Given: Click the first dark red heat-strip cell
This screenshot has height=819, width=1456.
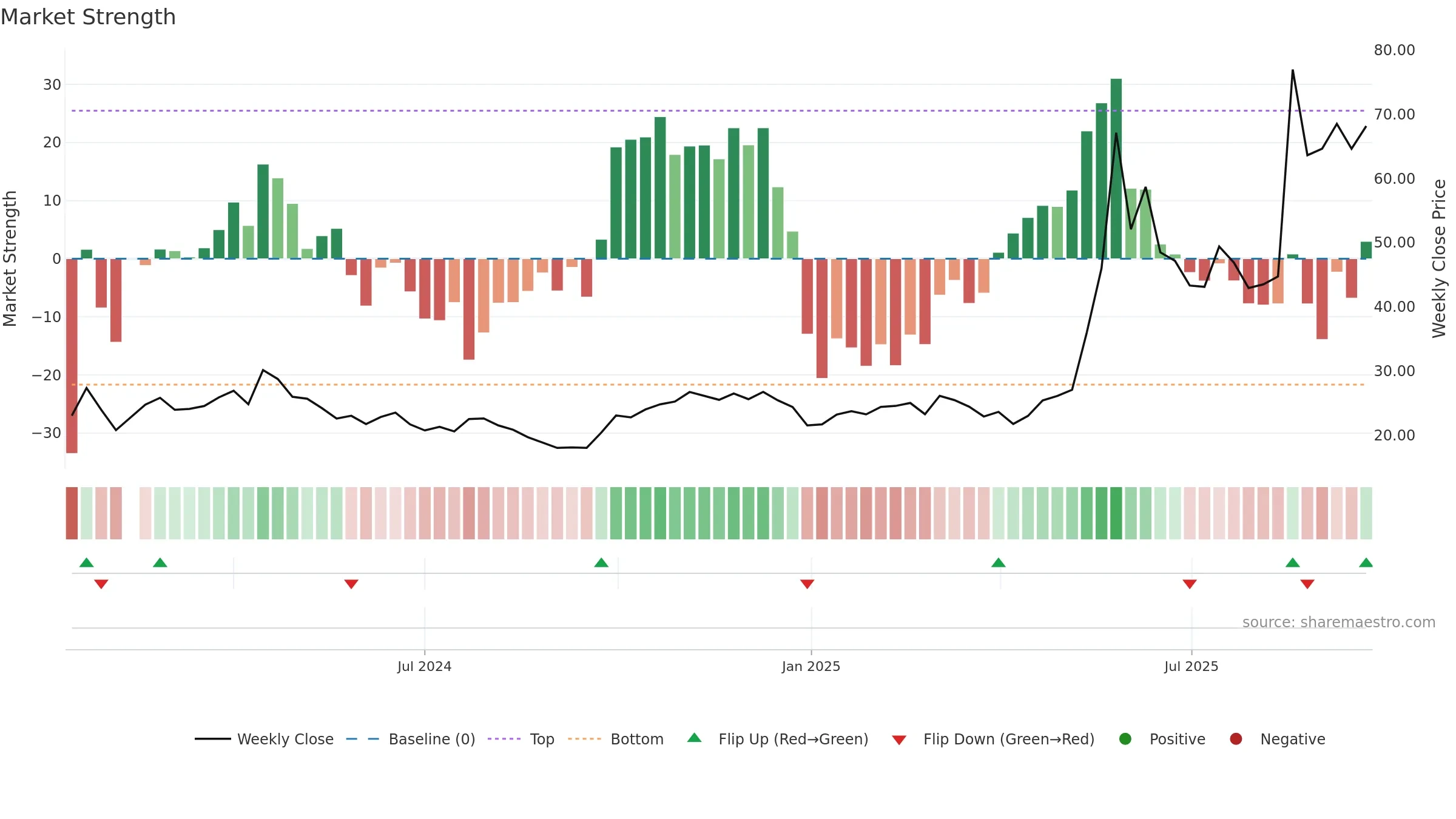Looking at the screenshot, I should pos(72,513).
